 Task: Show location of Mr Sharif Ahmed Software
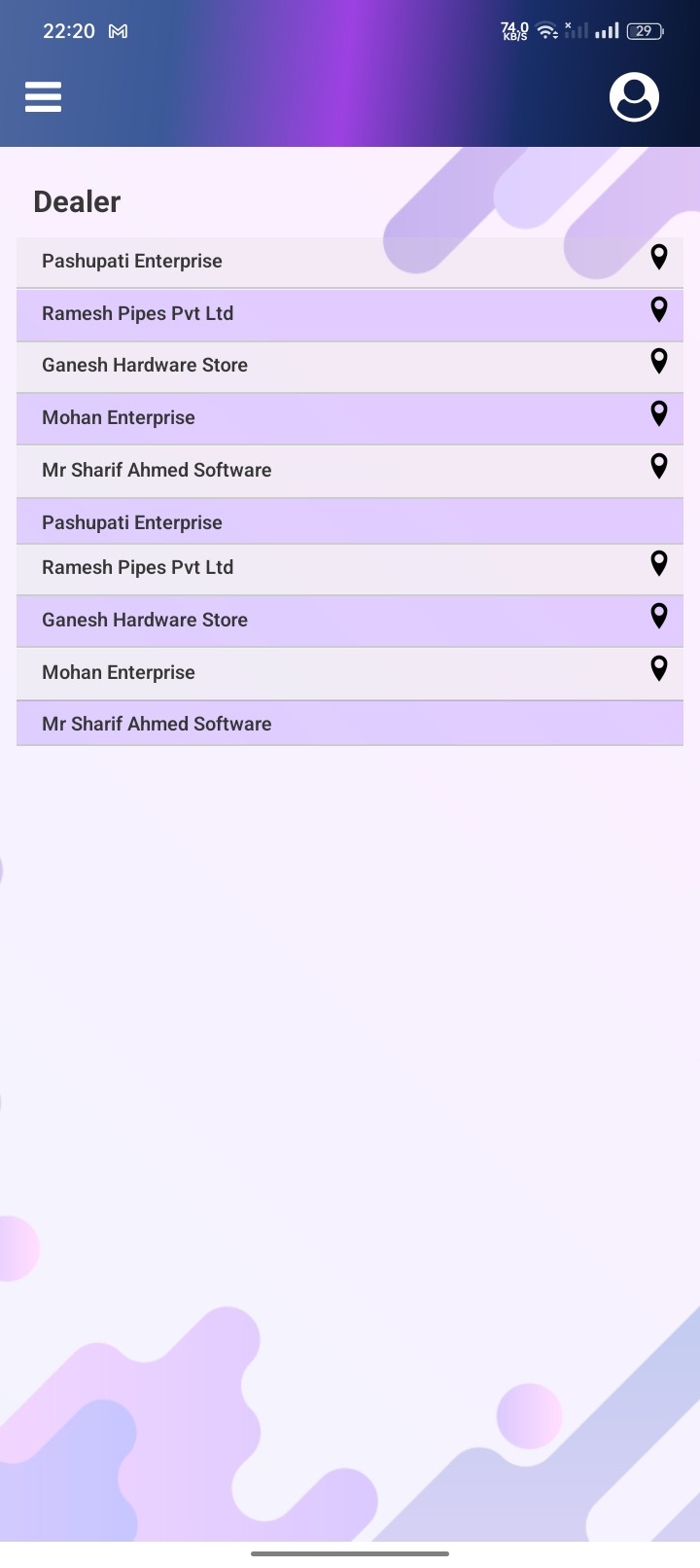658,466
